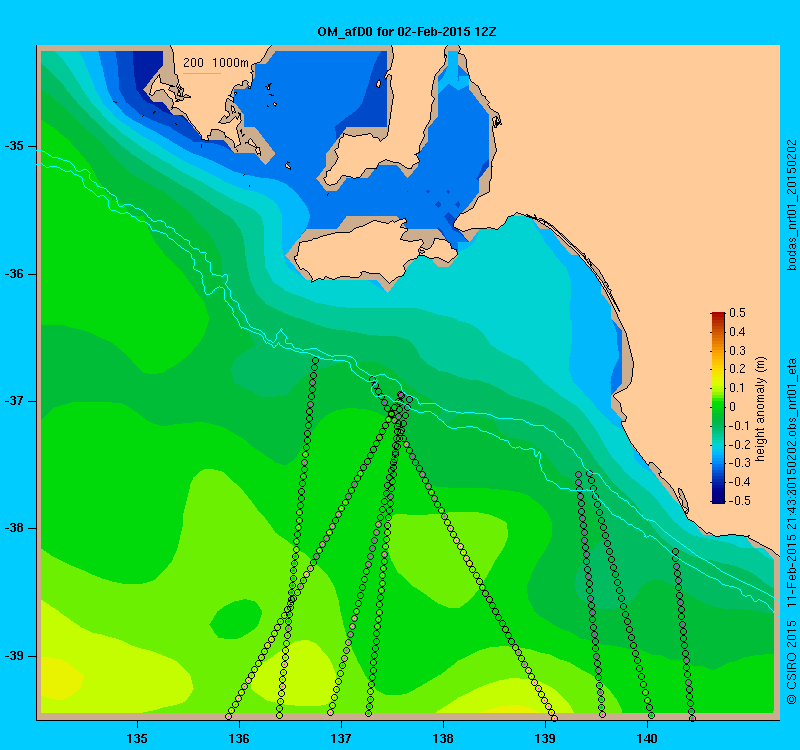Screen dimensions: 800x750
Task: Click the title 'OM_afD0 for 02-Feb-2015 12Z'
Action: pyautogui.click(x=407, y=32)
